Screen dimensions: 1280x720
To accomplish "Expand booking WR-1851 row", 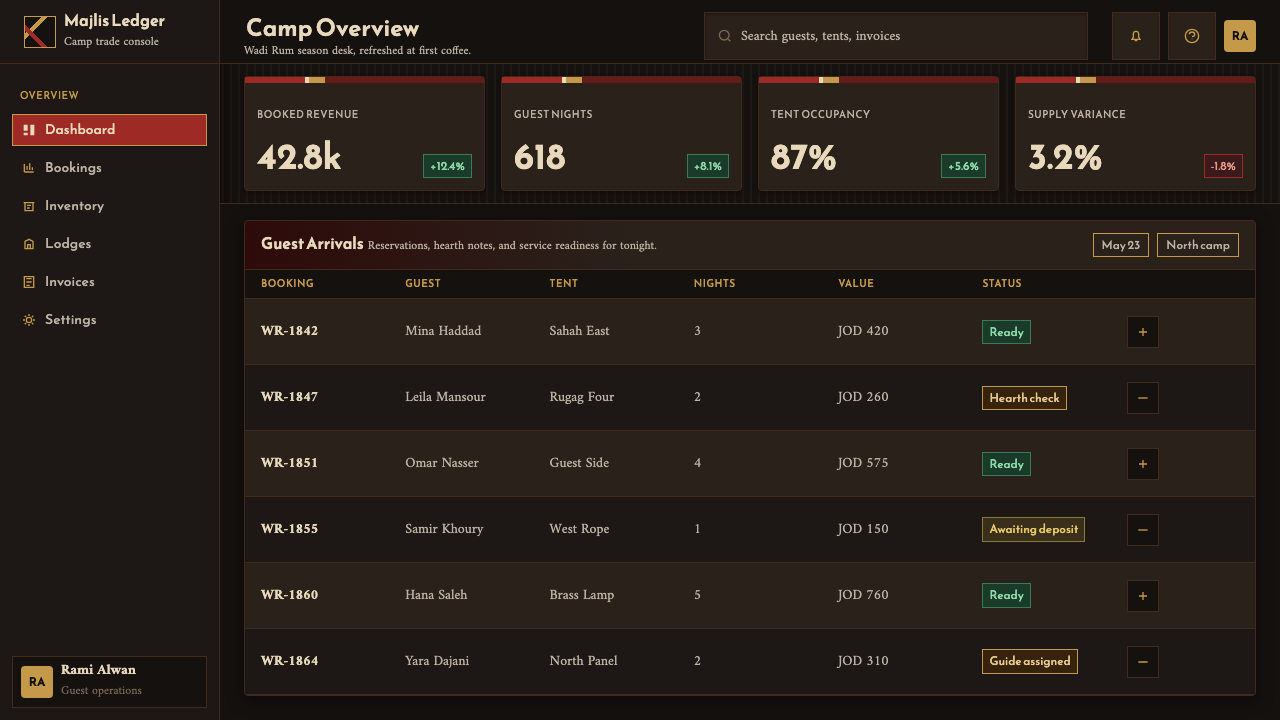I will click(1143, 464).
